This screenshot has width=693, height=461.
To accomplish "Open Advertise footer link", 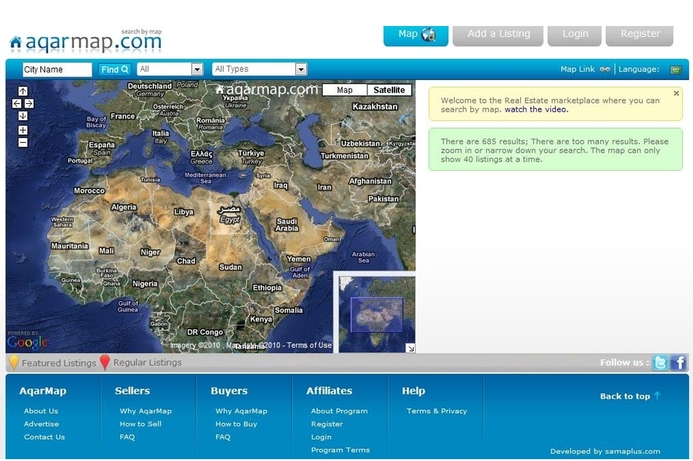I will coord(41,424).
